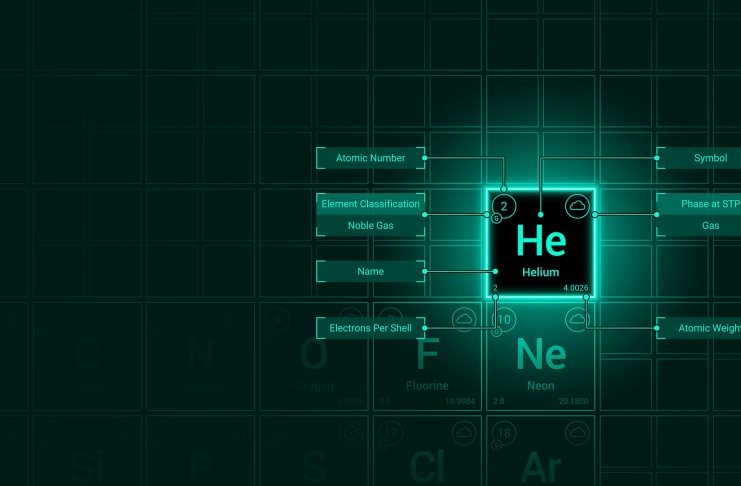Click the circled number 10 on the Neon tile
Image resolution: width=741 pixels, height=486 pixels.
(x=505, y=320)
